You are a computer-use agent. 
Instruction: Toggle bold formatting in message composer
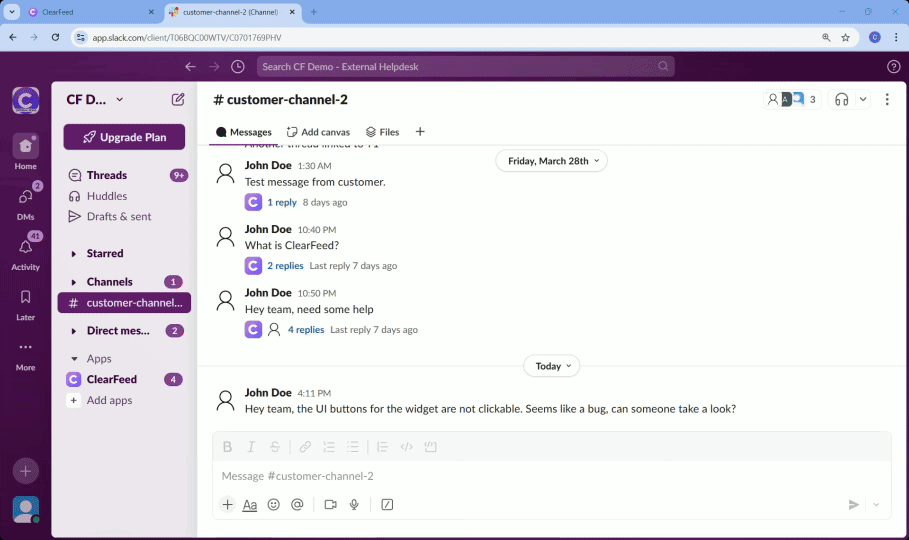(x=227, y=447)
